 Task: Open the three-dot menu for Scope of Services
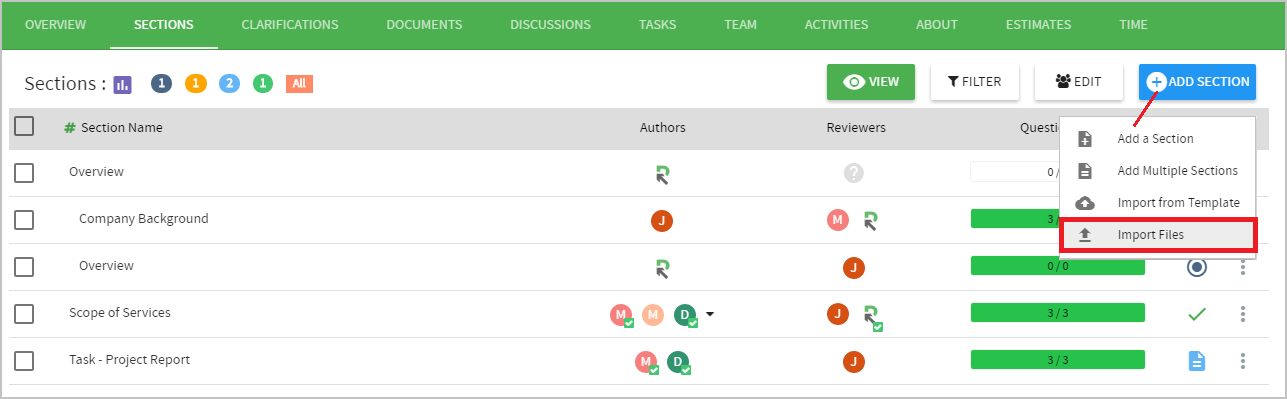(1243, 314)
